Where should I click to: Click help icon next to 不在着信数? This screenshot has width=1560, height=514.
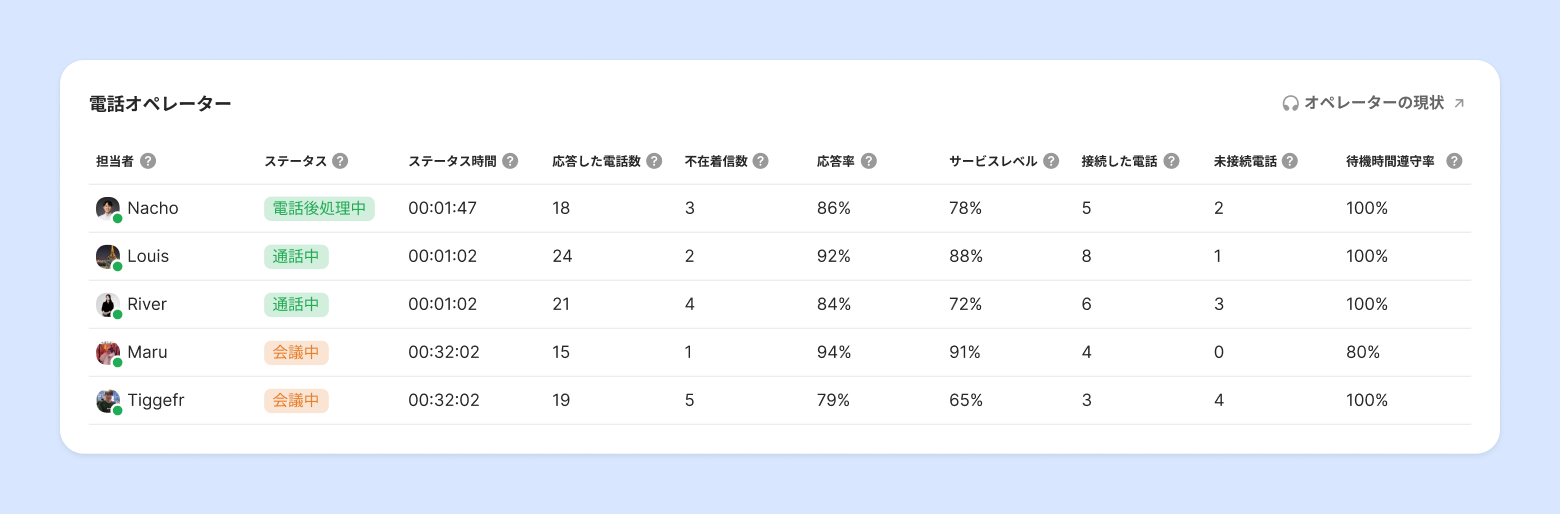tap(760, 161)
